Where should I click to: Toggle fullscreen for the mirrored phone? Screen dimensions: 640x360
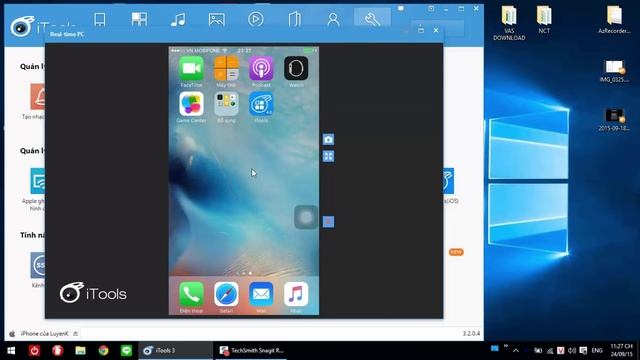point(329,156)
